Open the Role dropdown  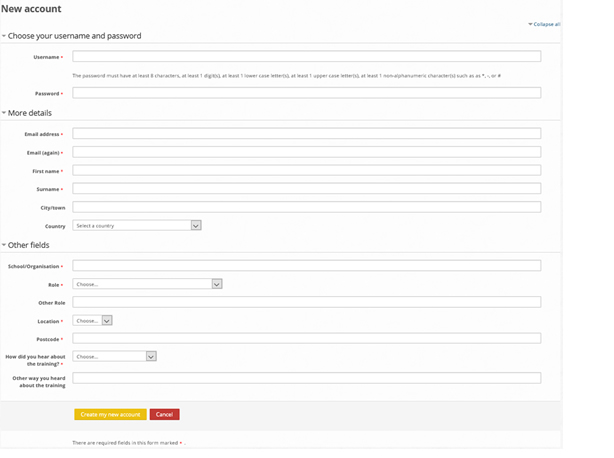pyautogui.click(x=147, y=284)
